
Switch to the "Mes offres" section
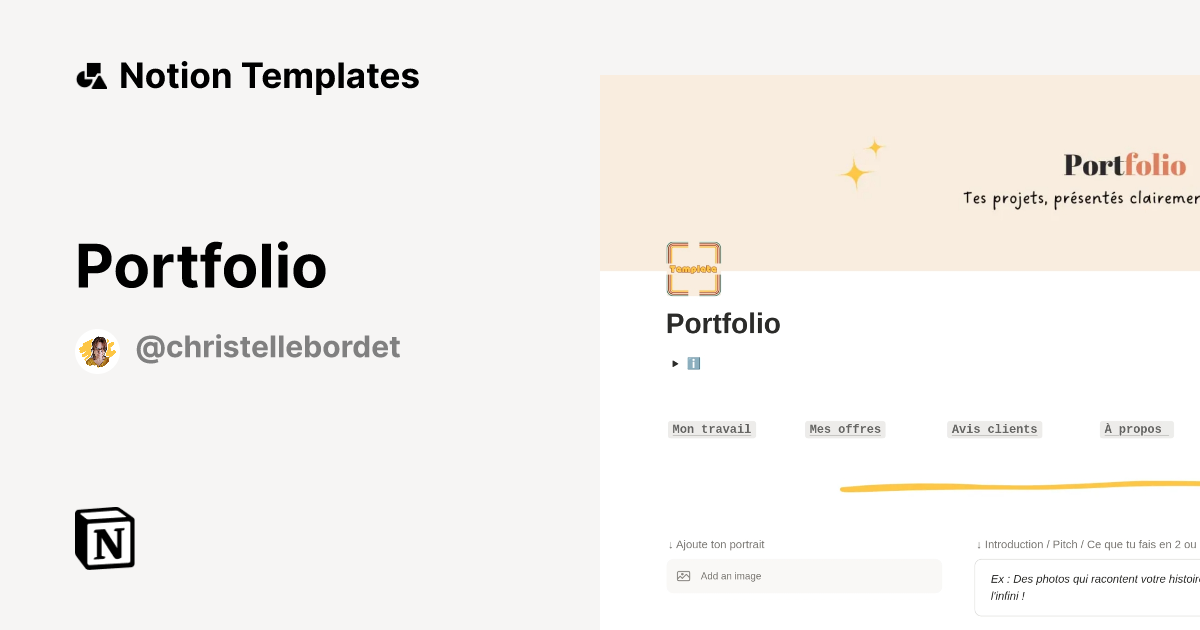(x=845, y=429)
